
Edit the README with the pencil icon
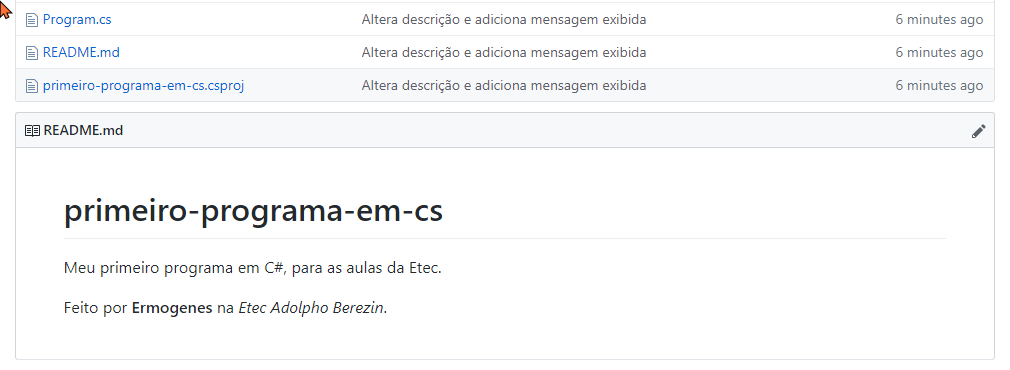click(x=978, y=131)
